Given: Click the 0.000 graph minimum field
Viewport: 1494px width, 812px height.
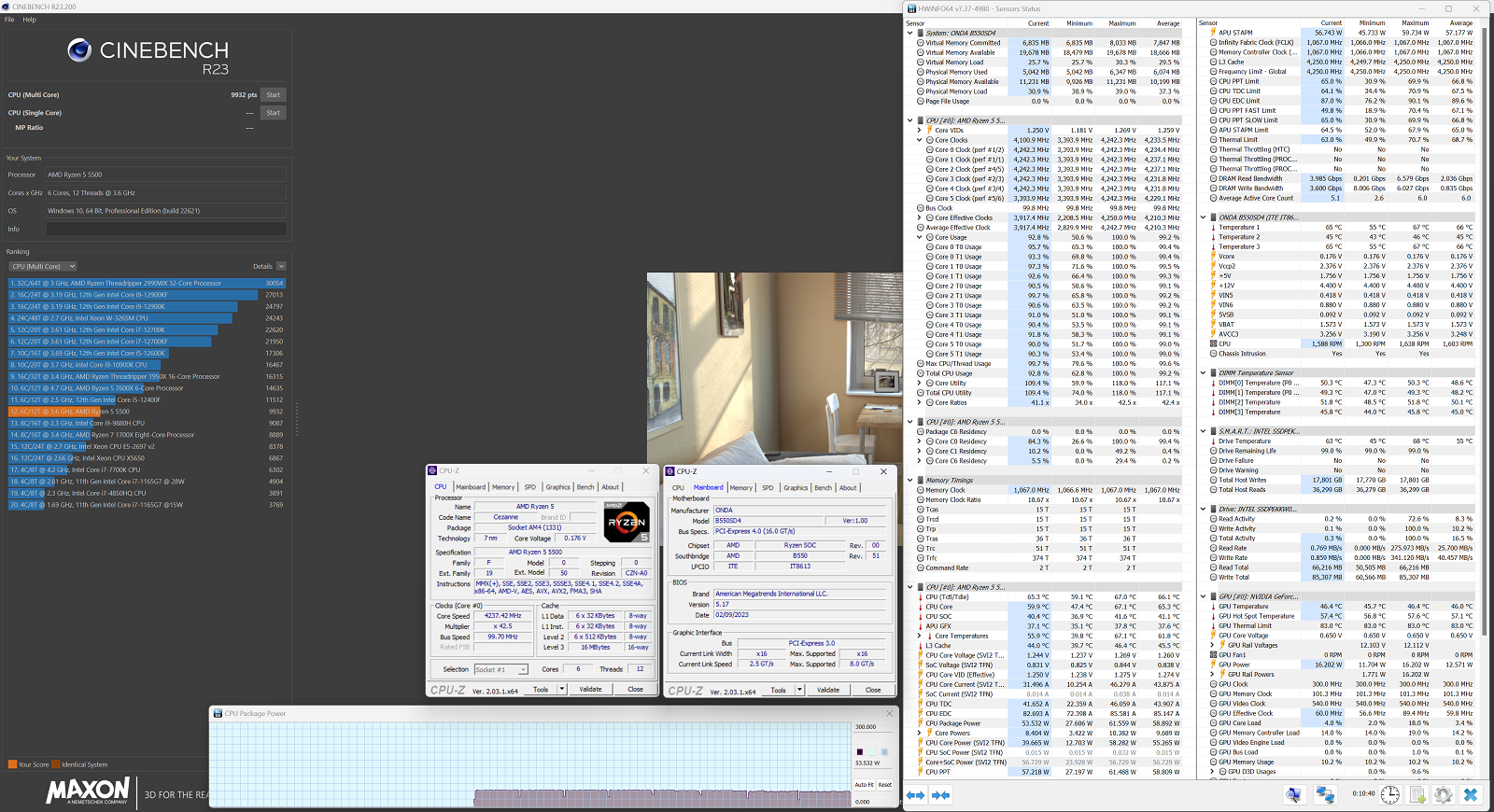Looking at the screenshot, I should coord(875,801).
